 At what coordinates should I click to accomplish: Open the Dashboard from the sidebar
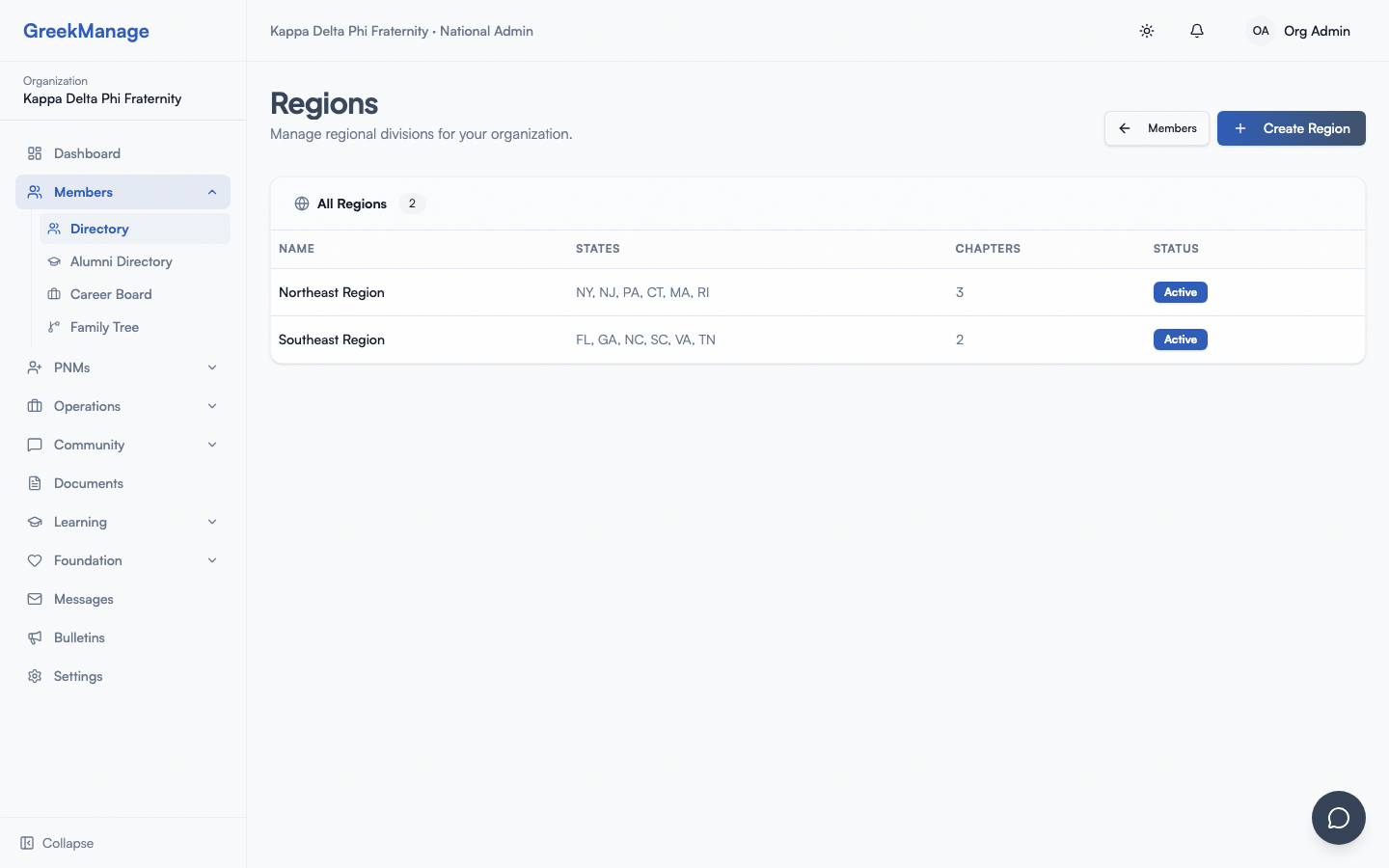[87, 153]
